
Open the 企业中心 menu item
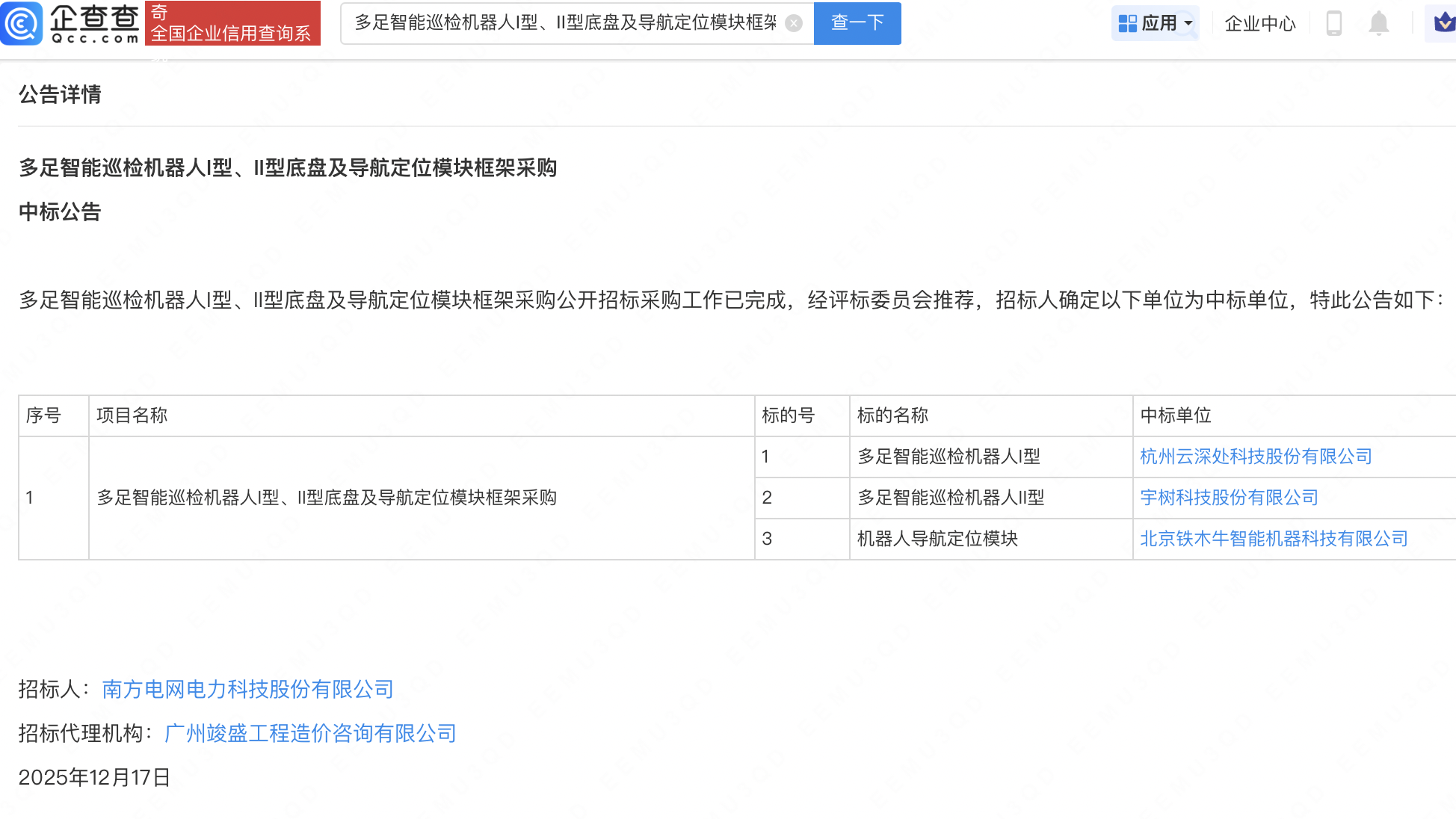(1259, 23)
